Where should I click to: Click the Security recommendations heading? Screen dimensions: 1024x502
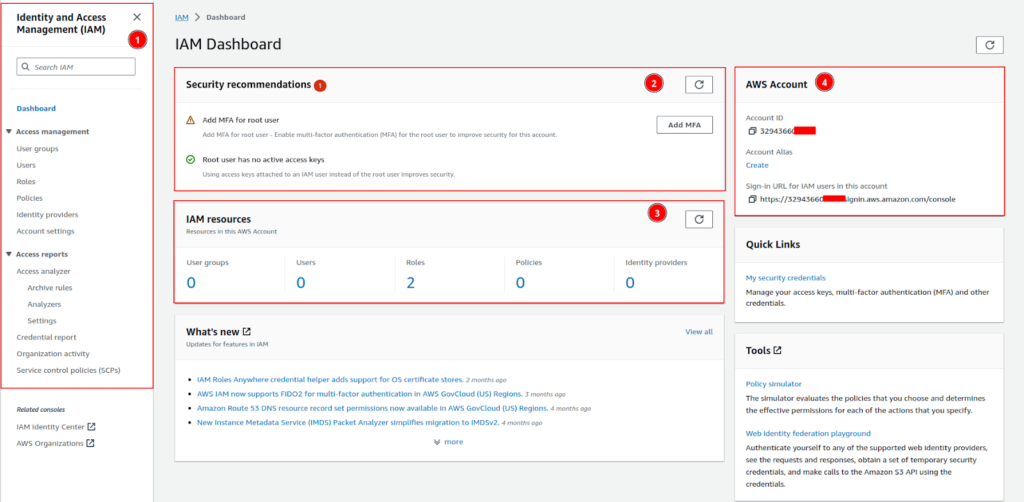click(248, 84)
